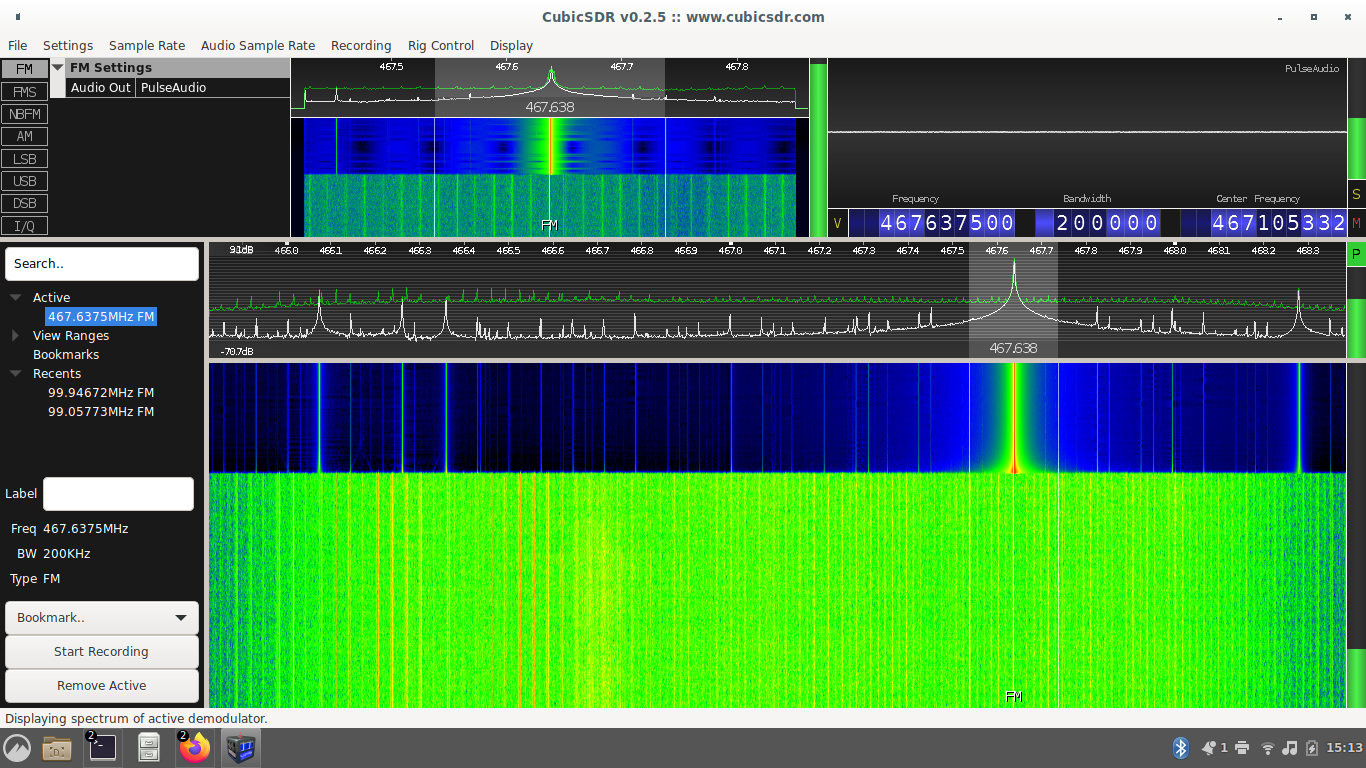Open the notification bell in system tray
Image resolution: width=1366 pixels, height=768 pixels.
coord(1210,747)
